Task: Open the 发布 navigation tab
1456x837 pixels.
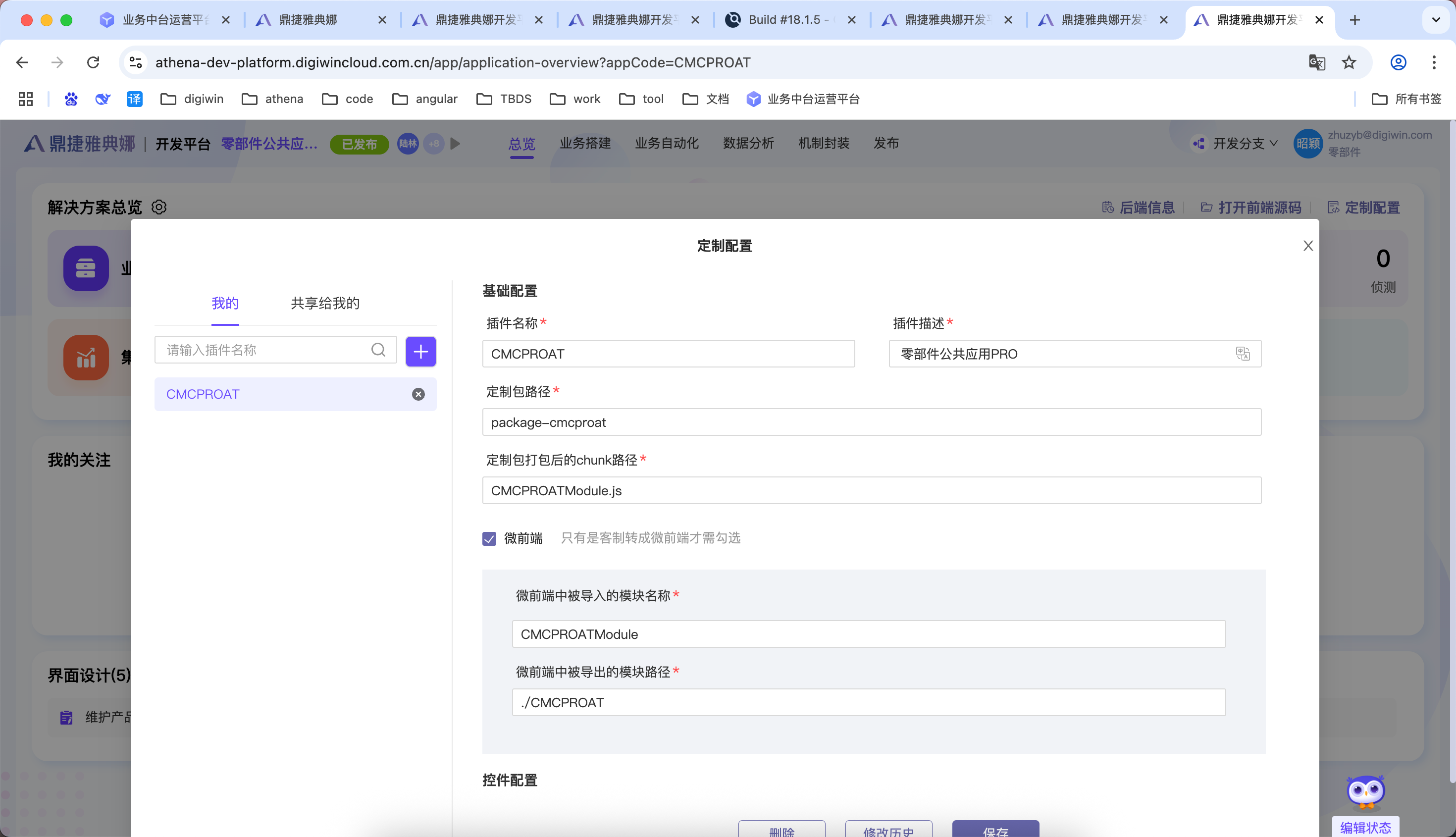Action: pos(886,143)
